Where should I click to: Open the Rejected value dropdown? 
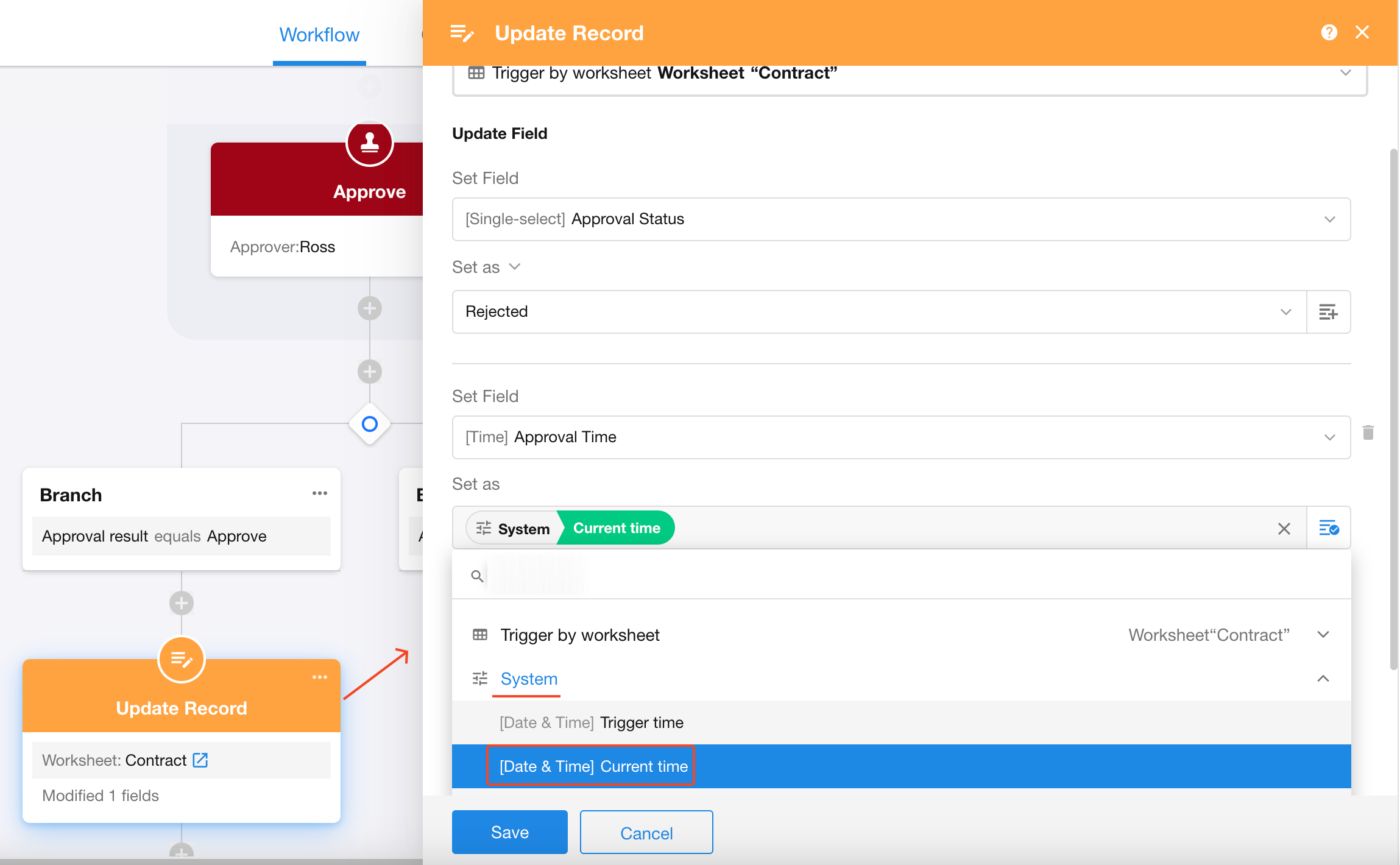(879, 312)
